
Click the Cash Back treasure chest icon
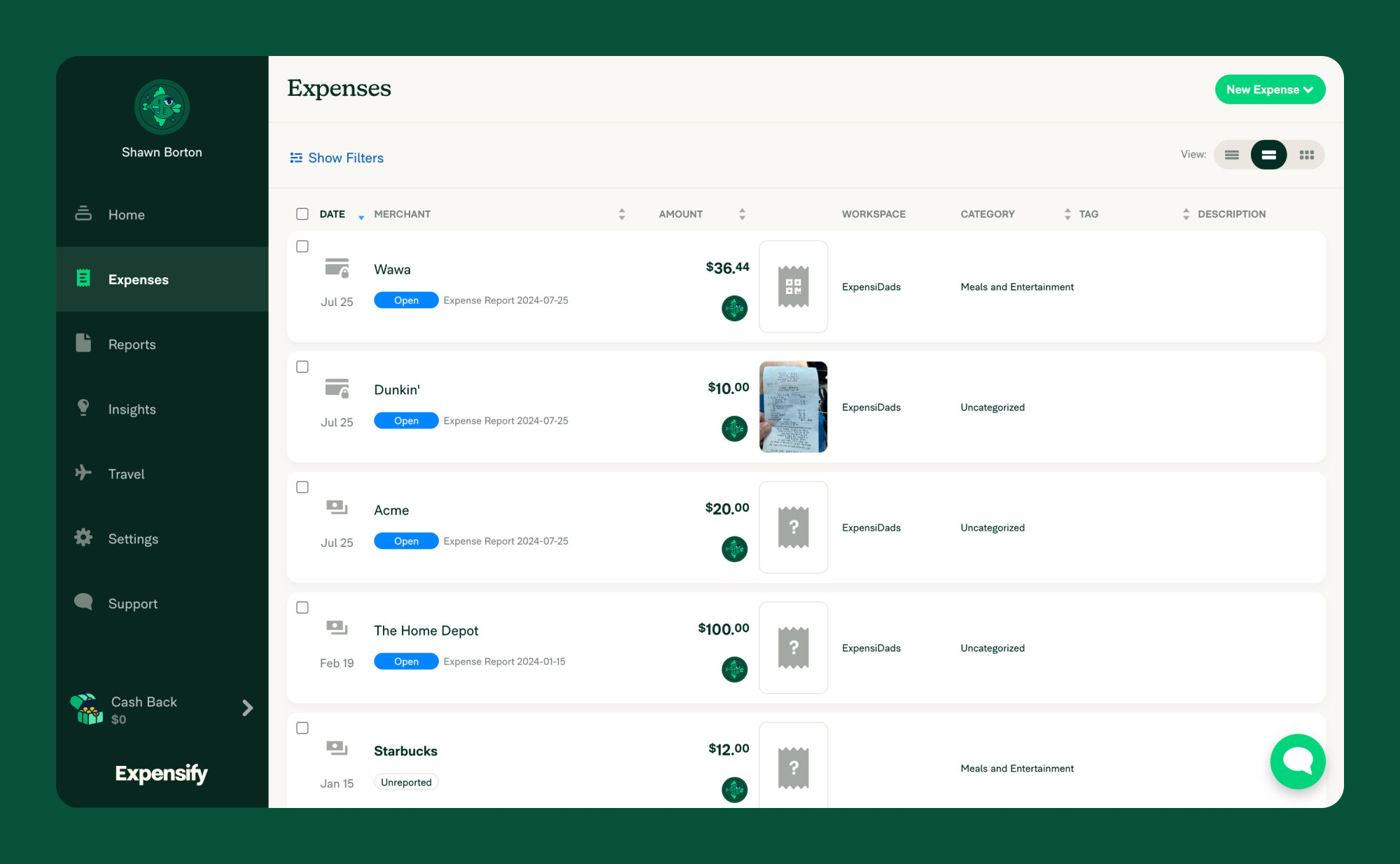pos(87,709)
